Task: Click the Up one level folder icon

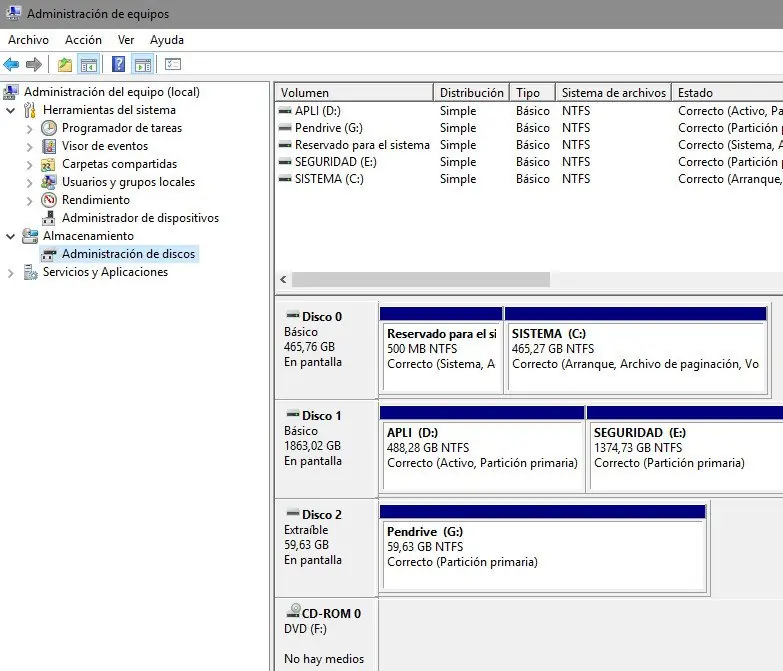Action: (x=65, y=64)
